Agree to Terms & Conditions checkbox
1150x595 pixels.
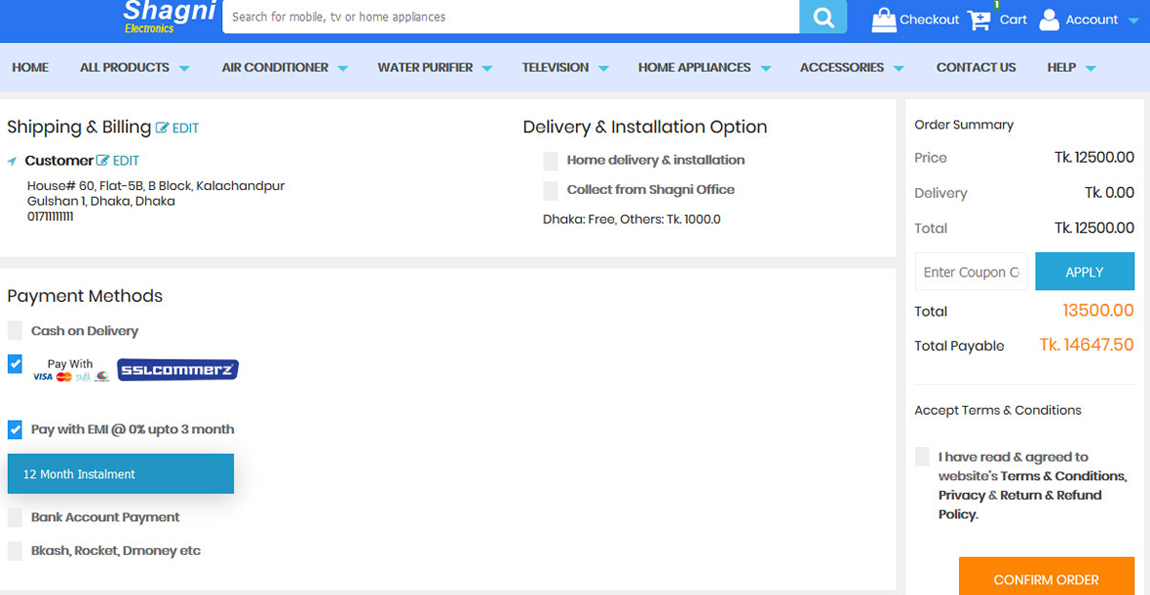click(922, 457)
